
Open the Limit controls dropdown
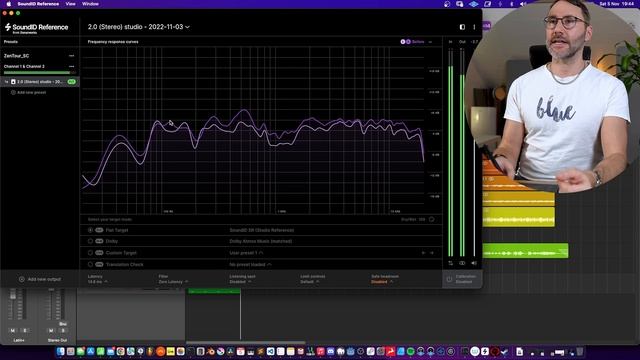pyautogui.click(x=312, y=280)
